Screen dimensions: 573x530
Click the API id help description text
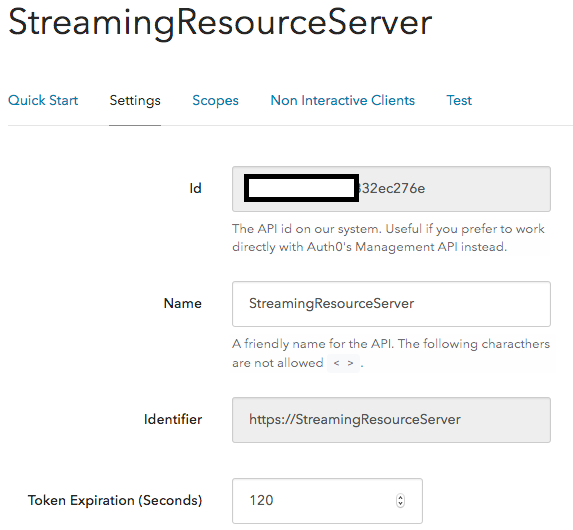pos(388,238)
